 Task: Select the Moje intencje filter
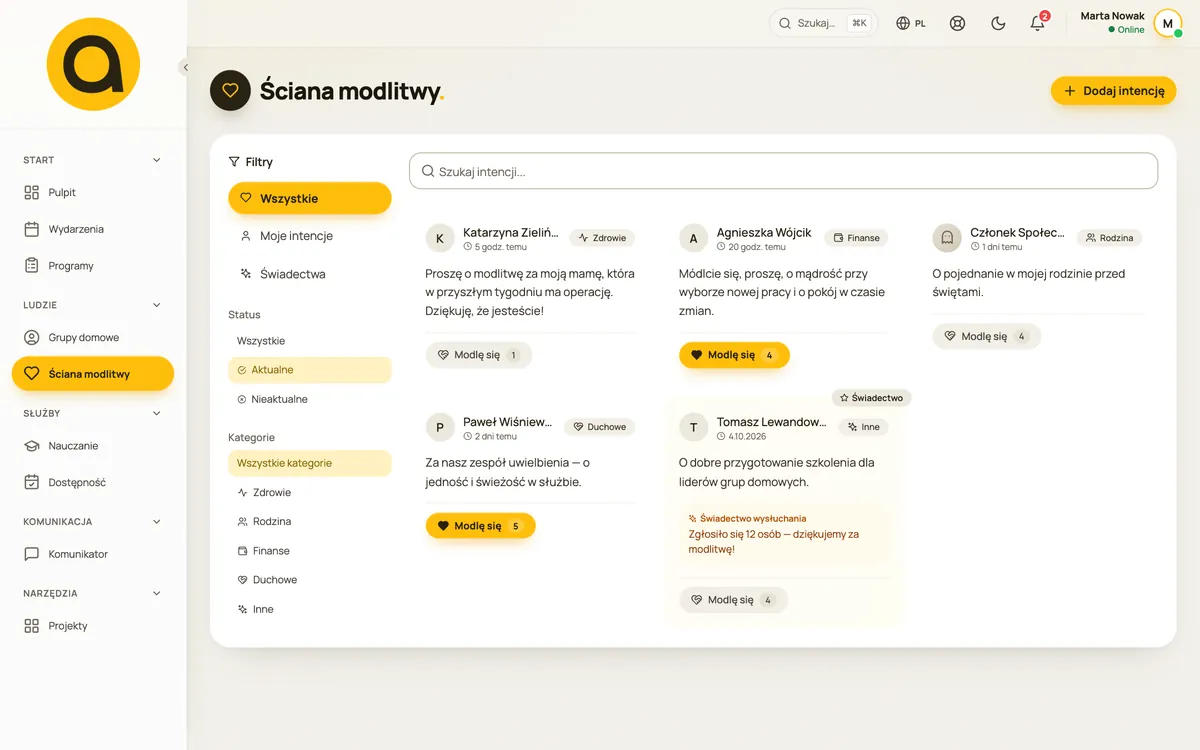[x=310, y=236]
